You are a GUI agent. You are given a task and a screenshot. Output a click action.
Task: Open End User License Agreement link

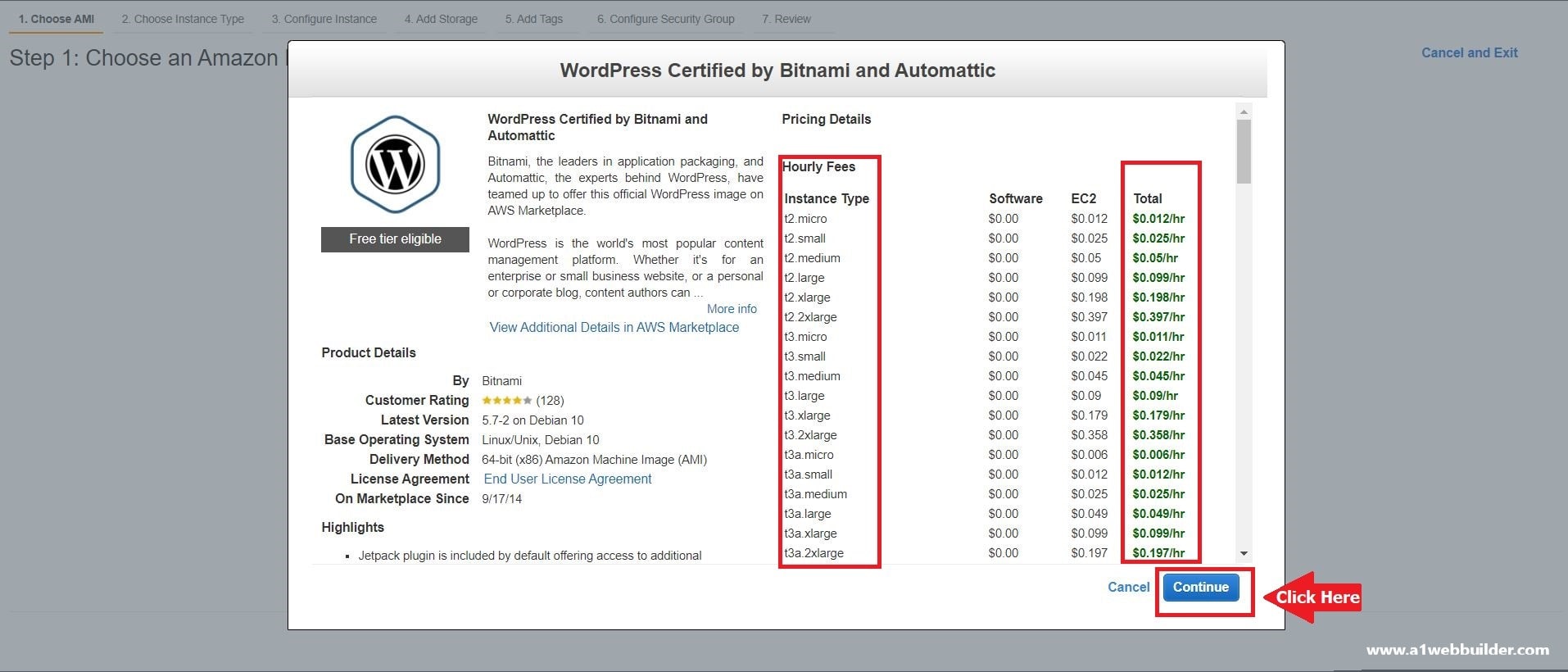(568, 479)
